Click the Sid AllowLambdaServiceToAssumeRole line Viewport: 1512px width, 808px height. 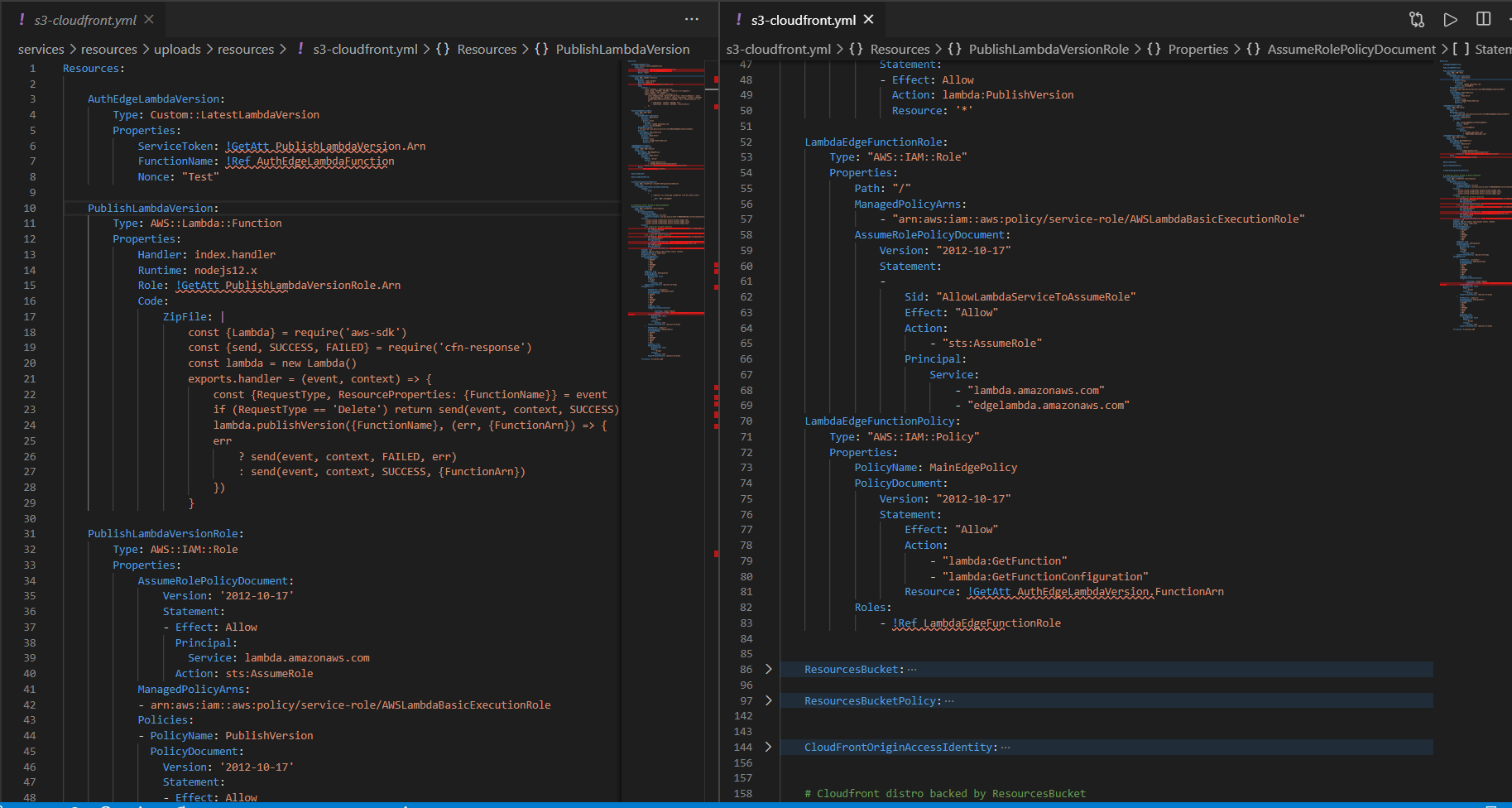(1020, 297)
